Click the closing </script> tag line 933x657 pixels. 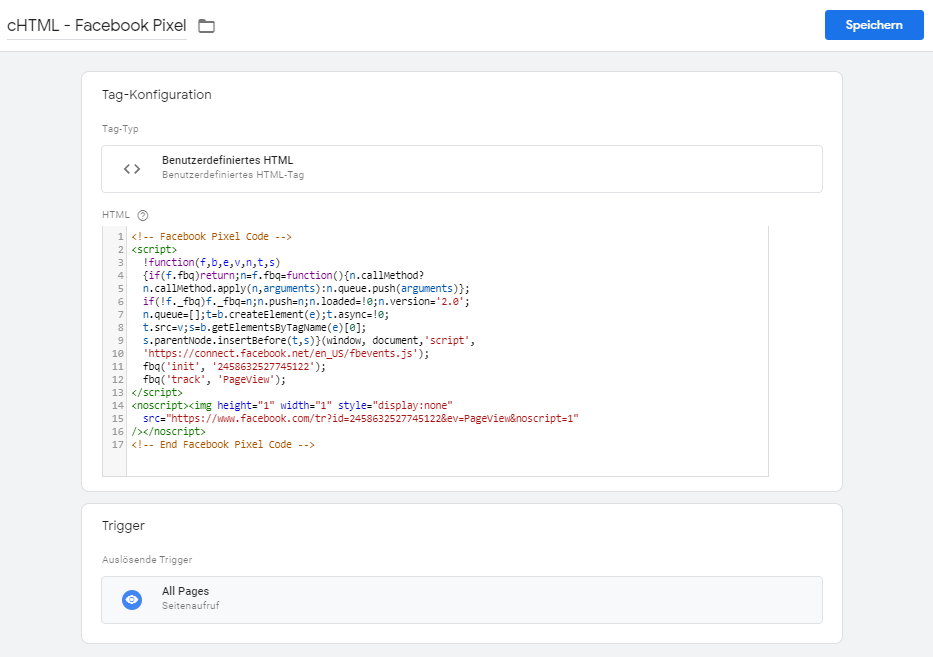(157, 393)
